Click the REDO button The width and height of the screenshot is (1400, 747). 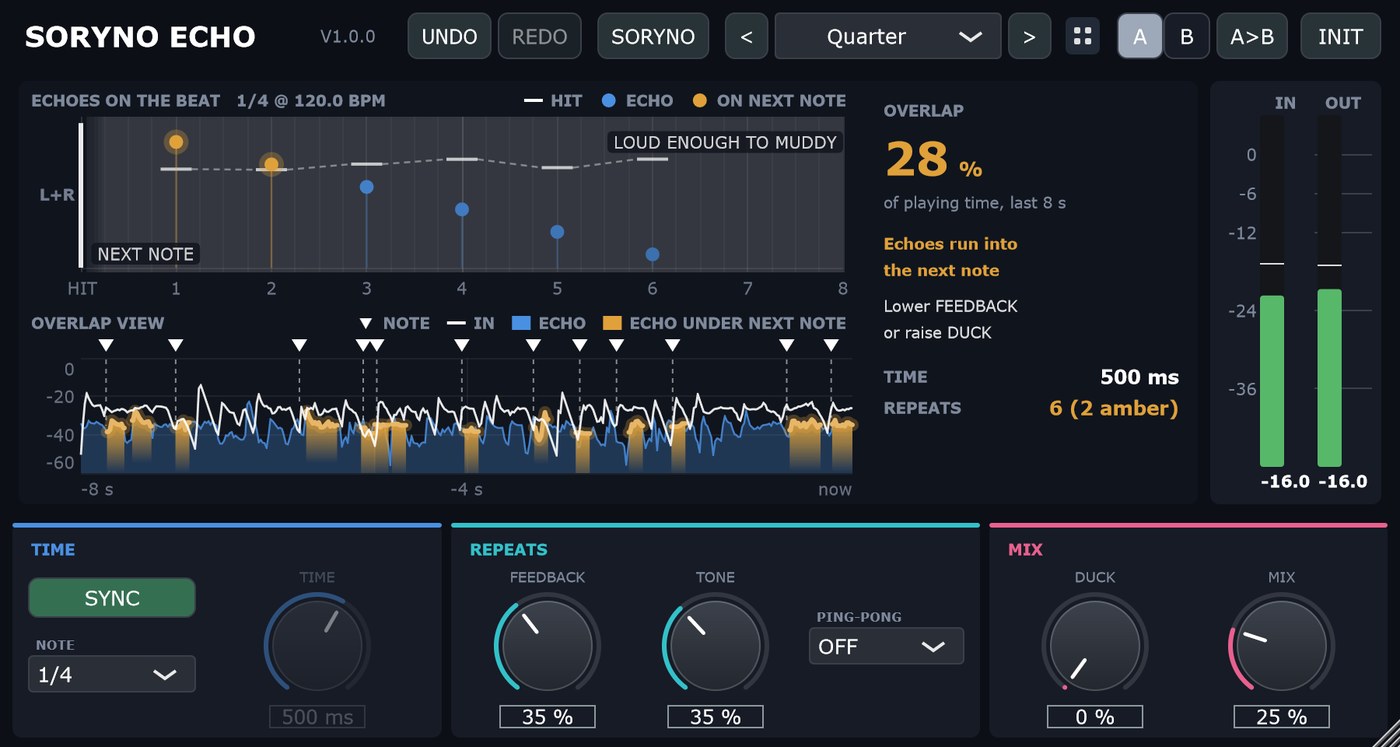pyautogui.click(x=539, y=37)
